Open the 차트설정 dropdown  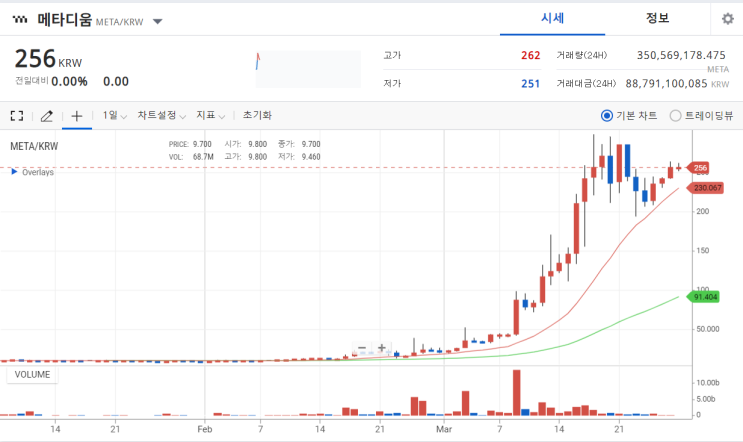[162, 116]
